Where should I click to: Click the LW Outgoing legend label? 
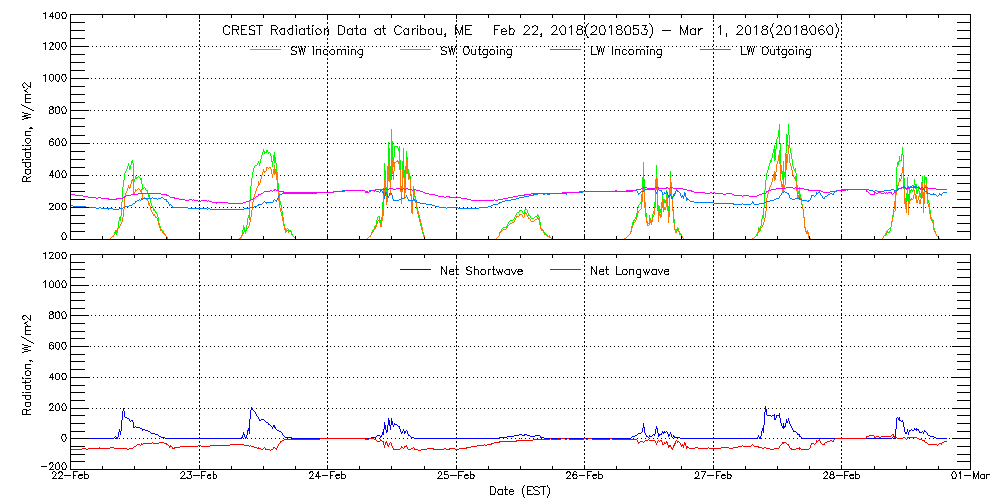775,52
